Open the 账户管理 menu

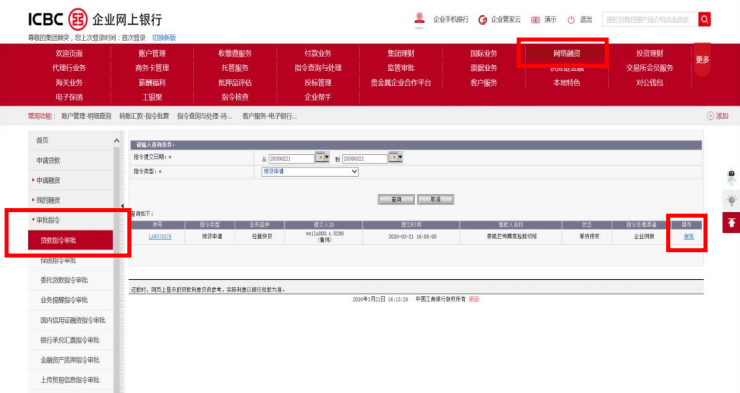(x=152, y=54)
